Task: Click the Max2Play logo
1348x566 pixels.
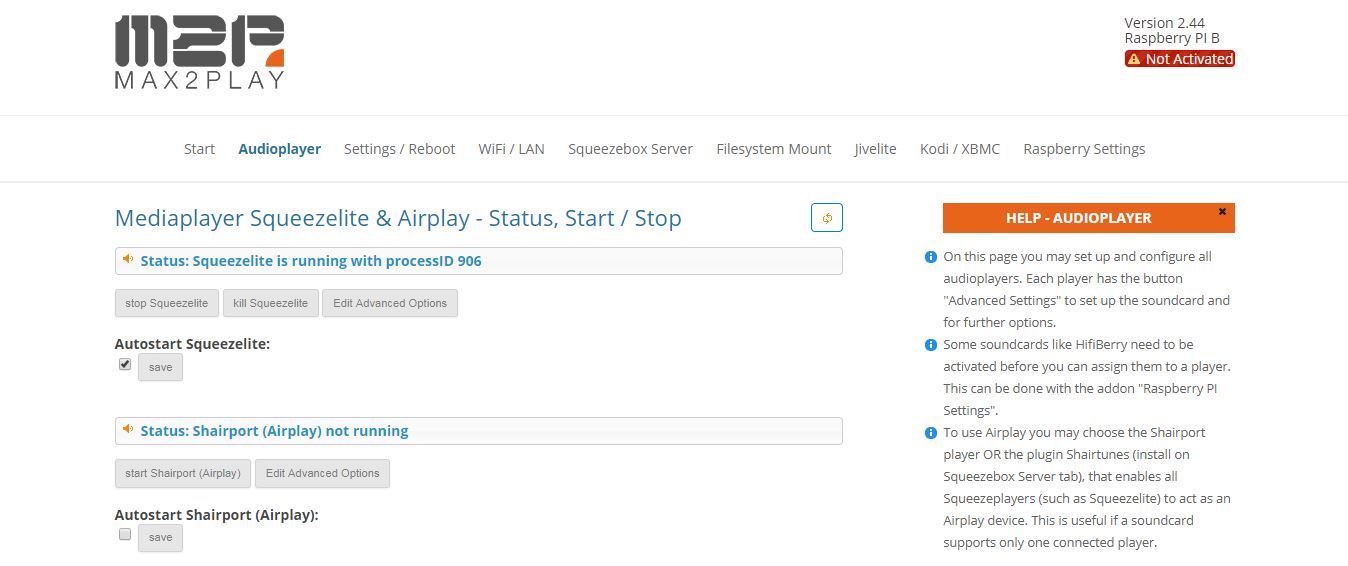Action: (200, 52)
